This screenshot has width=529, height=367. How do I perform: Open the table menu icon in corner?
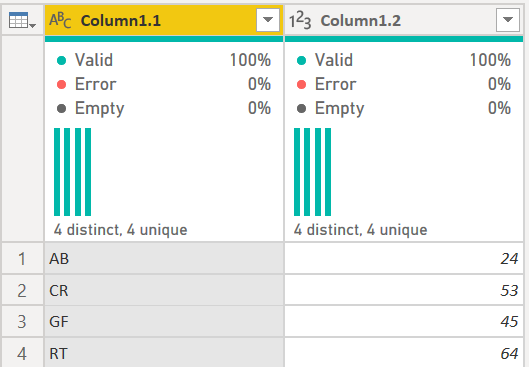click(x=22, y=20)
